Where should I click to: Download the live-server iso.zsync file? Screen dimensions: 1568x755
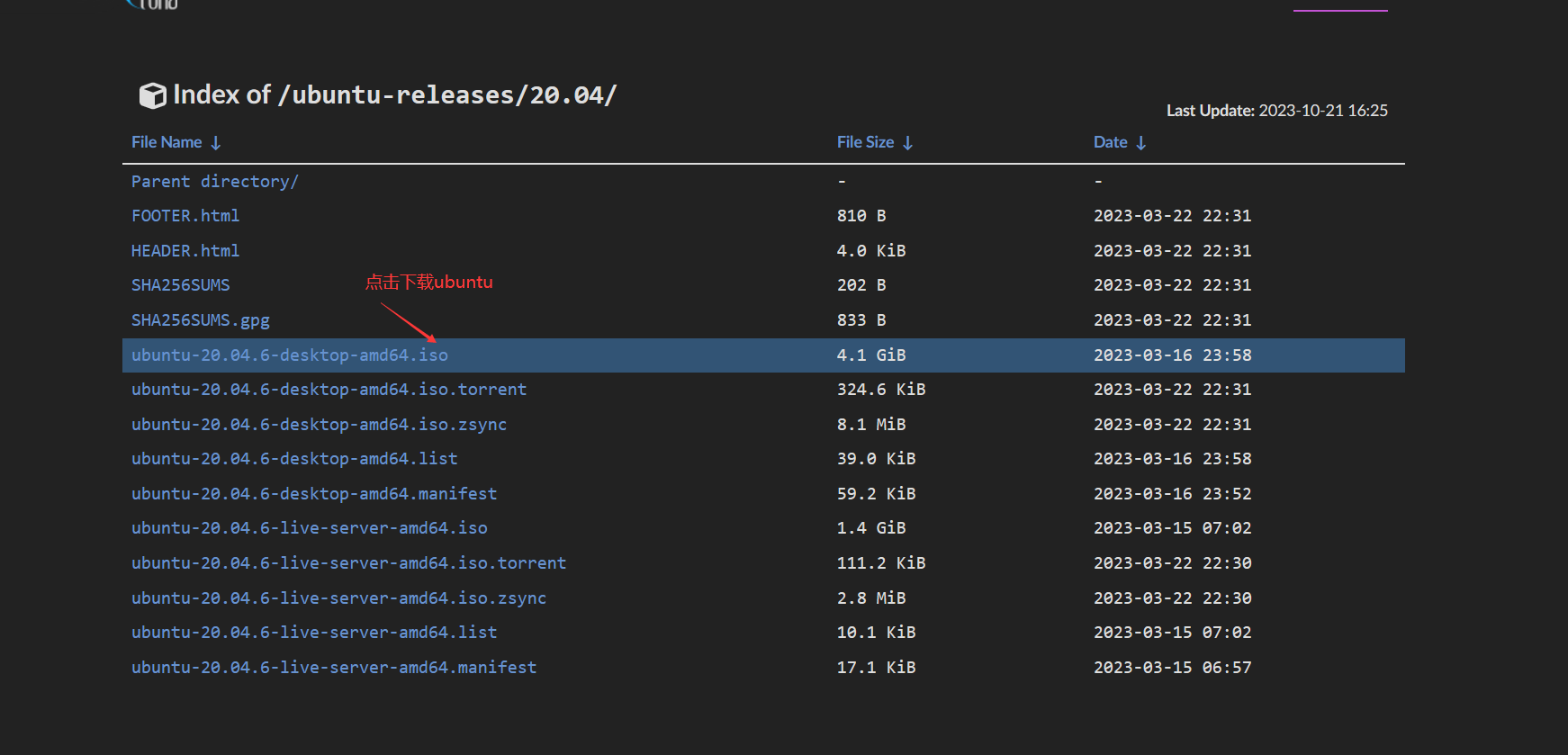[x=338, y=598]
